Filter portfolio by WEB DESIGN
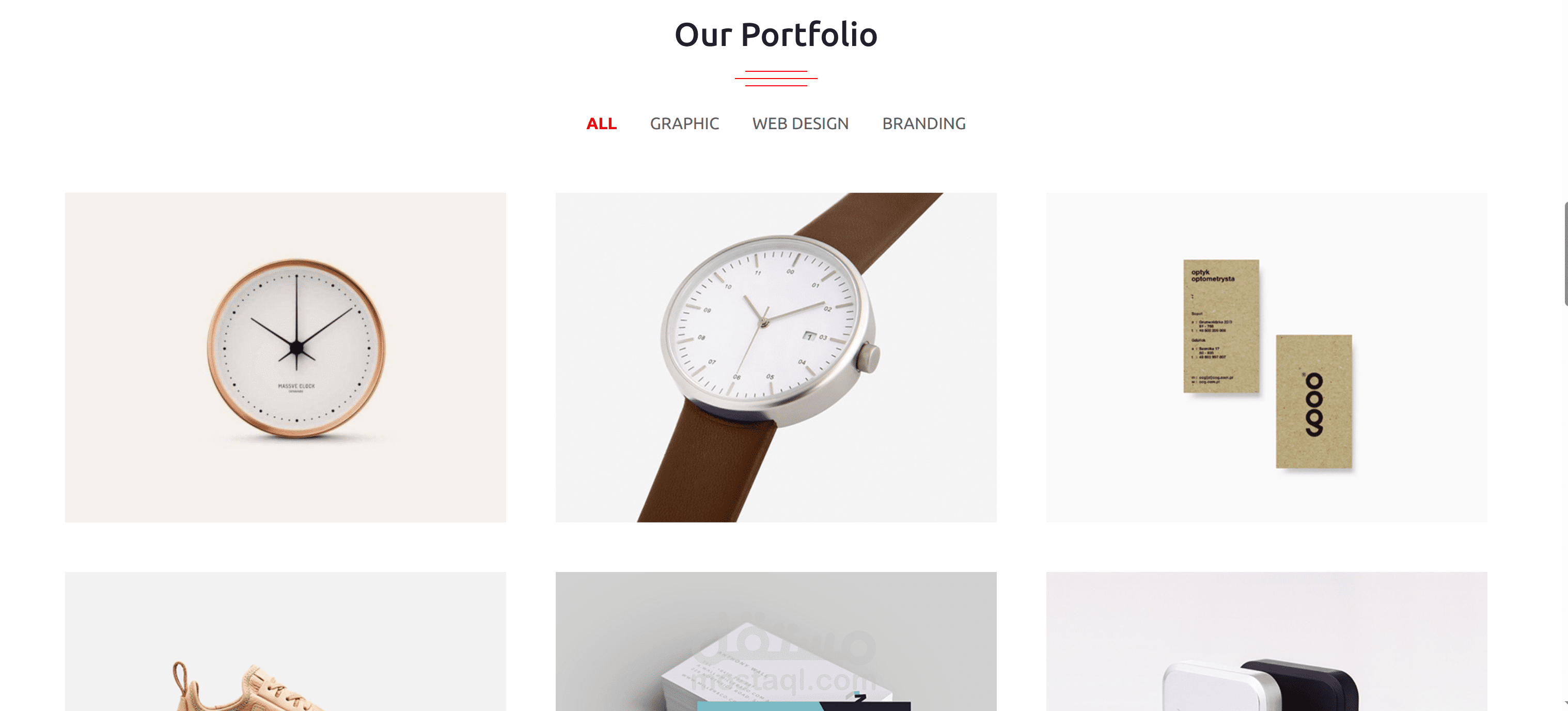 click(801, 123)
